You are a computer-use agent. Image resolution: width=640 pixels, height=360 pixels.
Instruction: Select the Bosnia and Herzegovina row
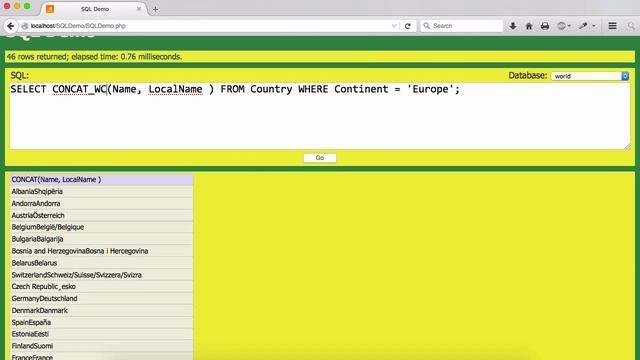[x=101, y=251]
